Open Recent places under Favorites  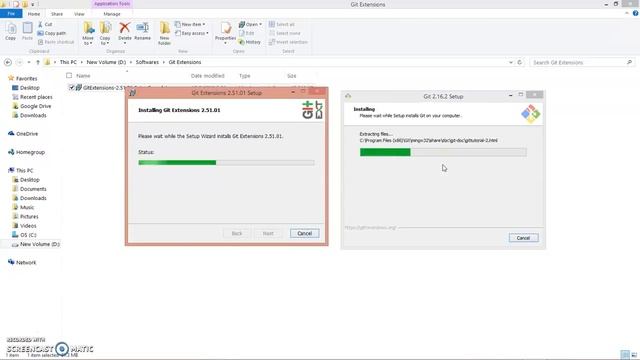tap(32, 97)
